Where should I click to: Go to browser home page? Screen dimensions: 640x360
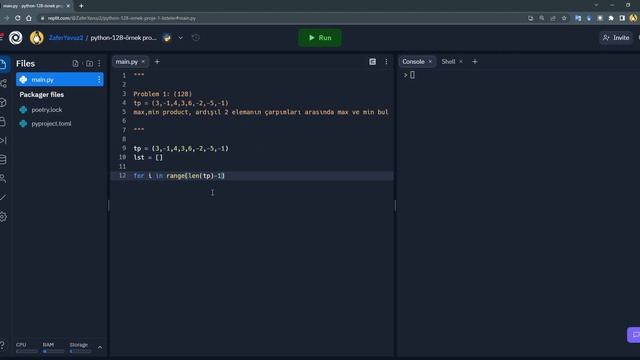tap(29, 18)
